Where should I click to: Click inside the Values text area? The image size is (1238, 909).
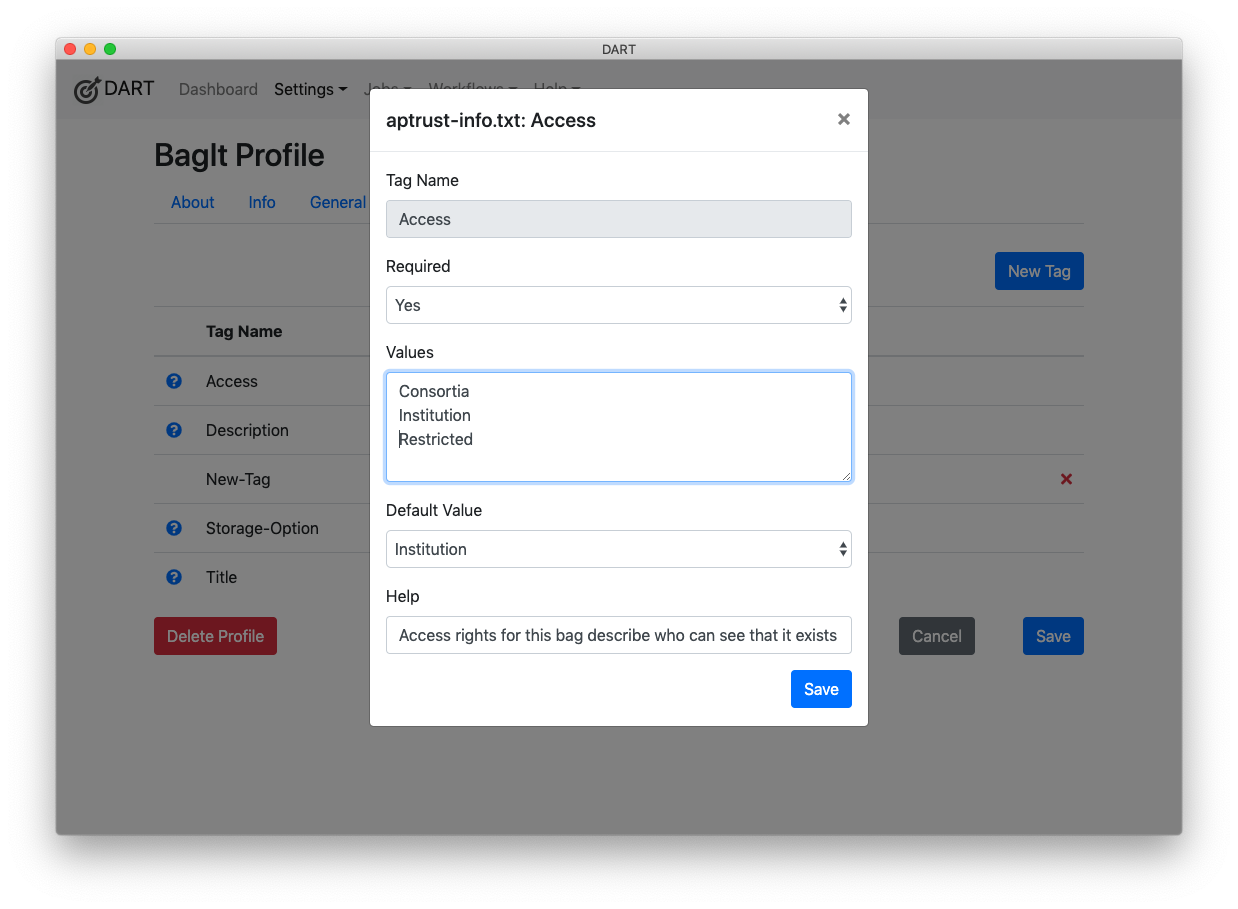pyautogui.click(x=618, y=427)
